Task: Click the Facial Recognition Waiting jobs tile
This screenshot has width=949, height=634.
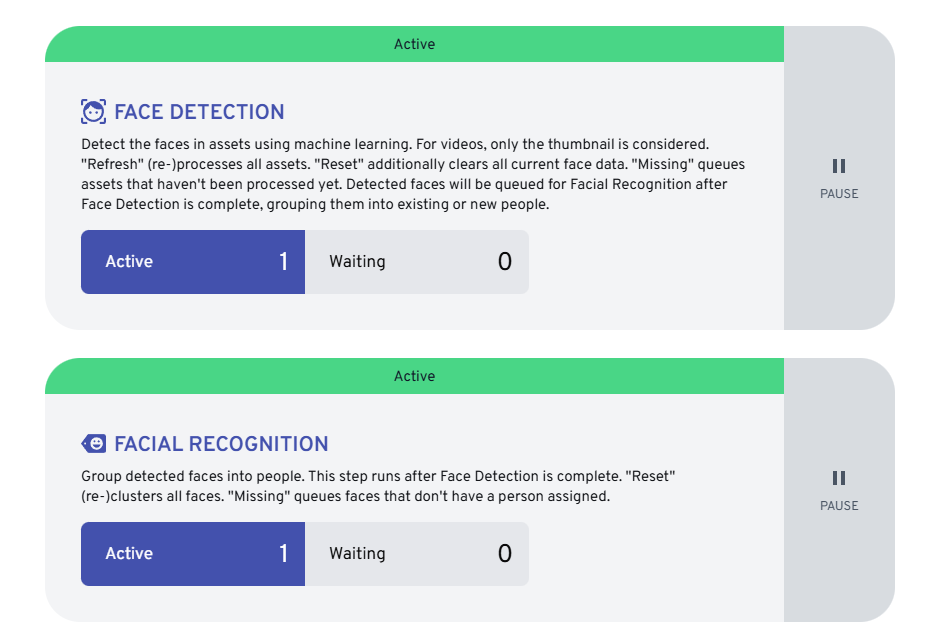Action: click(416, 554)
